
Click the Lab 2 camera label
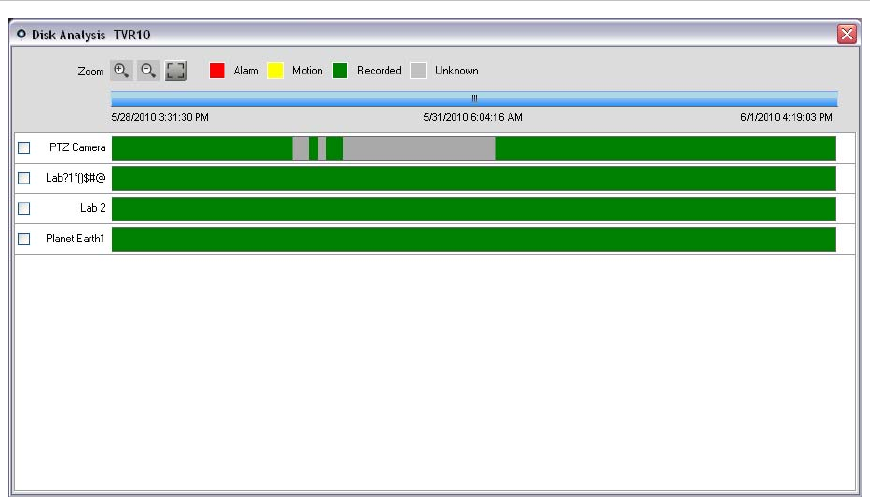click(93, 208)
